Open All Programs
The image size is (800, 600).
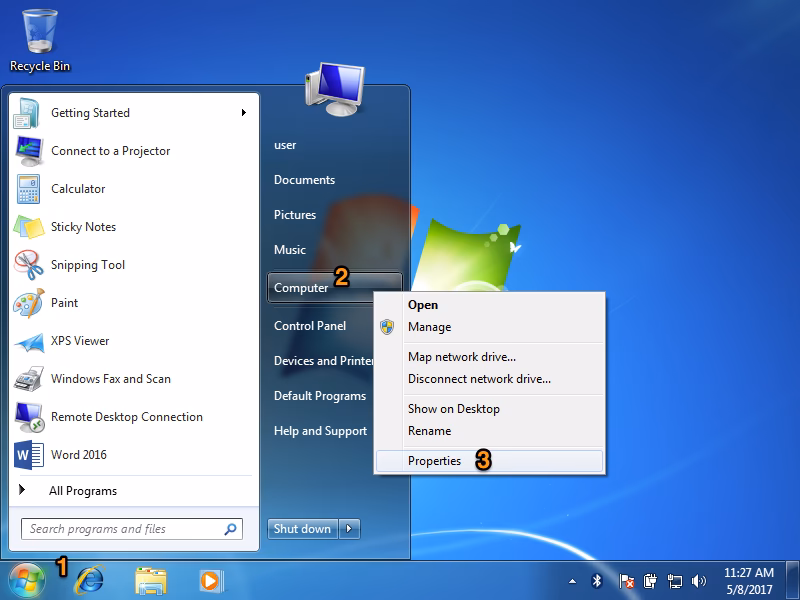[x=84, y=491]
